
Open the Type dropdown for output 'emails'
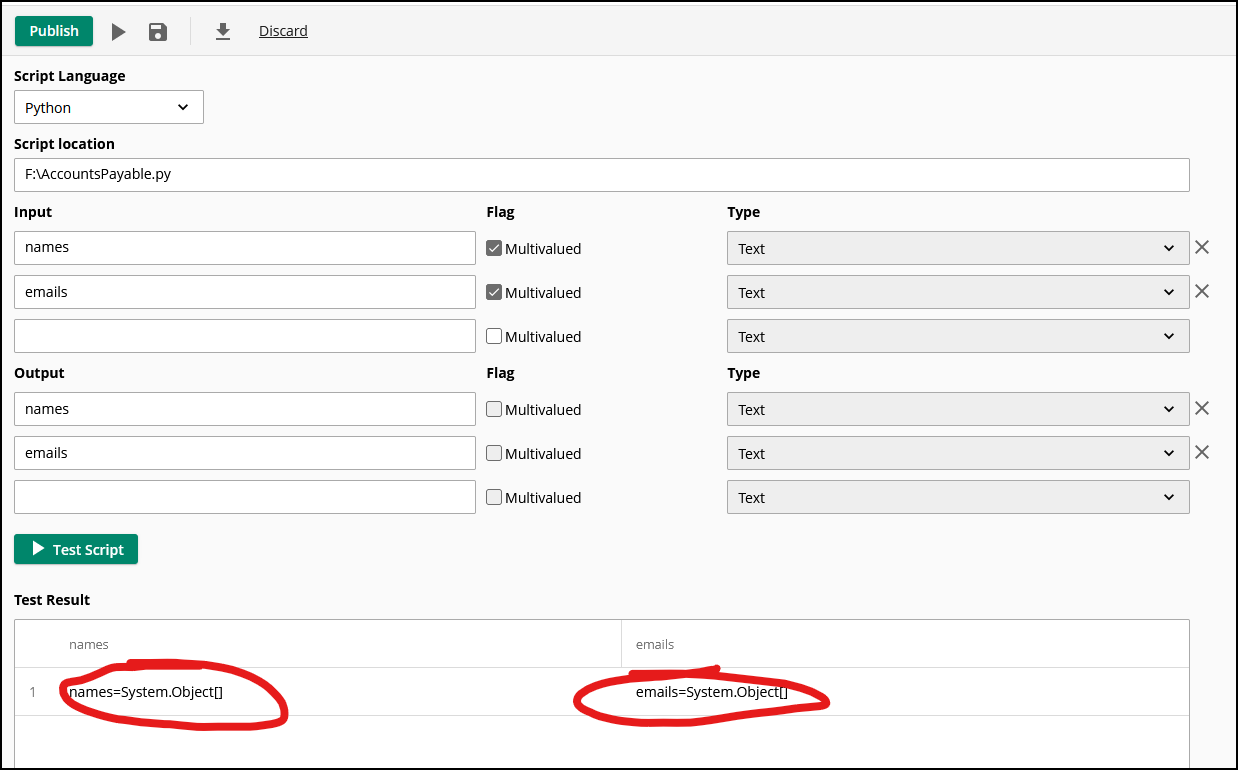click(x=958, y=453)
